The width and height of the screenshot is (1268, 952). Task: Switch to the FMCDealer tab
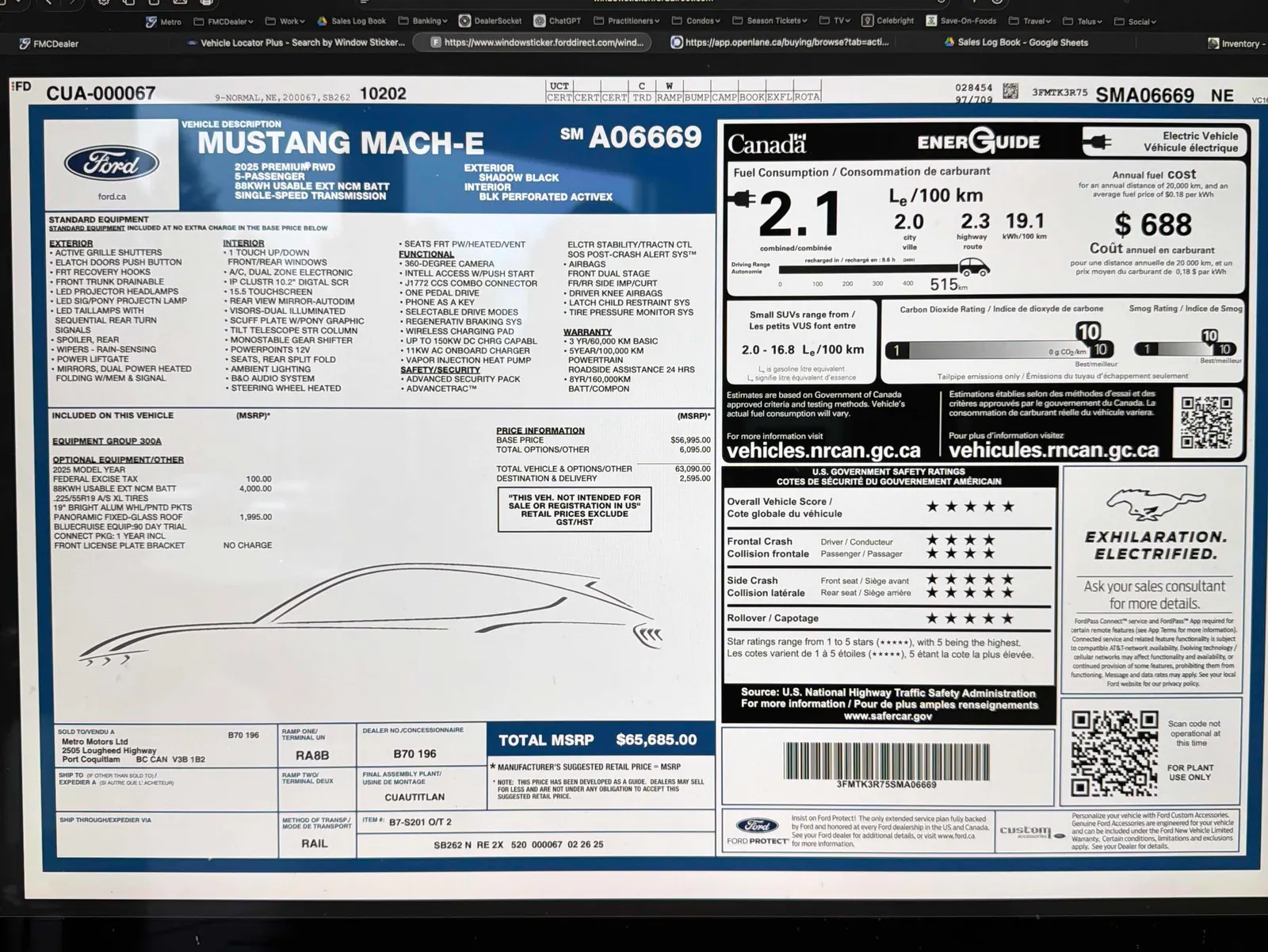click(x=49, y=44)
